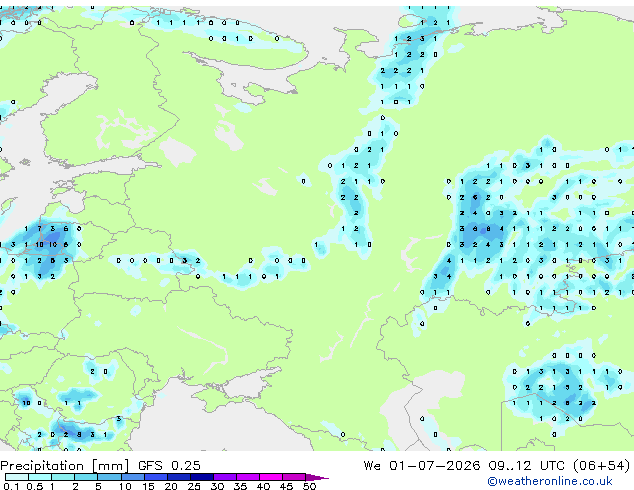Screen dimensions: 634x490
Task: Choose the 30–35 mm purple swatch
Action: point(225,477)
